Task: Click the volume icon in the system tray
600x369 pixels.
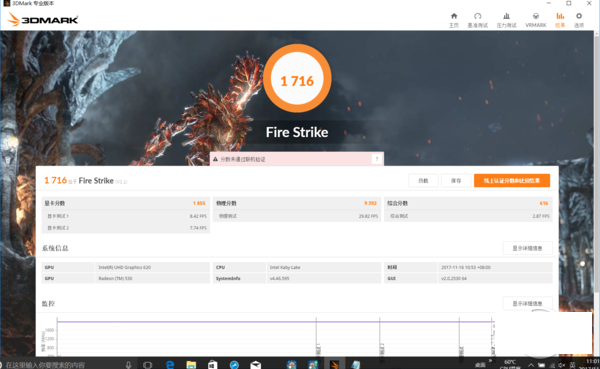Action: coord(562,365)
